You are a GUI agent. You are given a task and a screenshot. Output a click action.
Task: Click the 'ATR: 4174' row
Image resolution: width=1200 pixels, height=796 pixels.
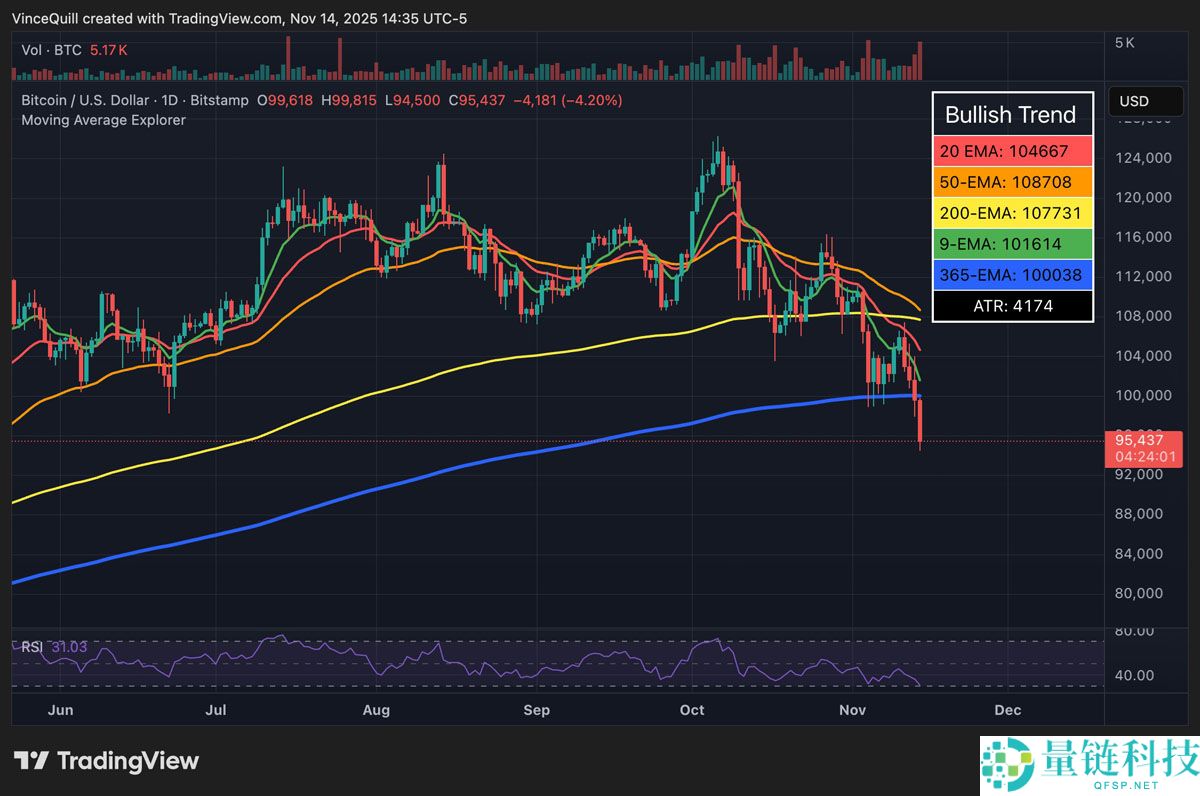(1012, 306)
